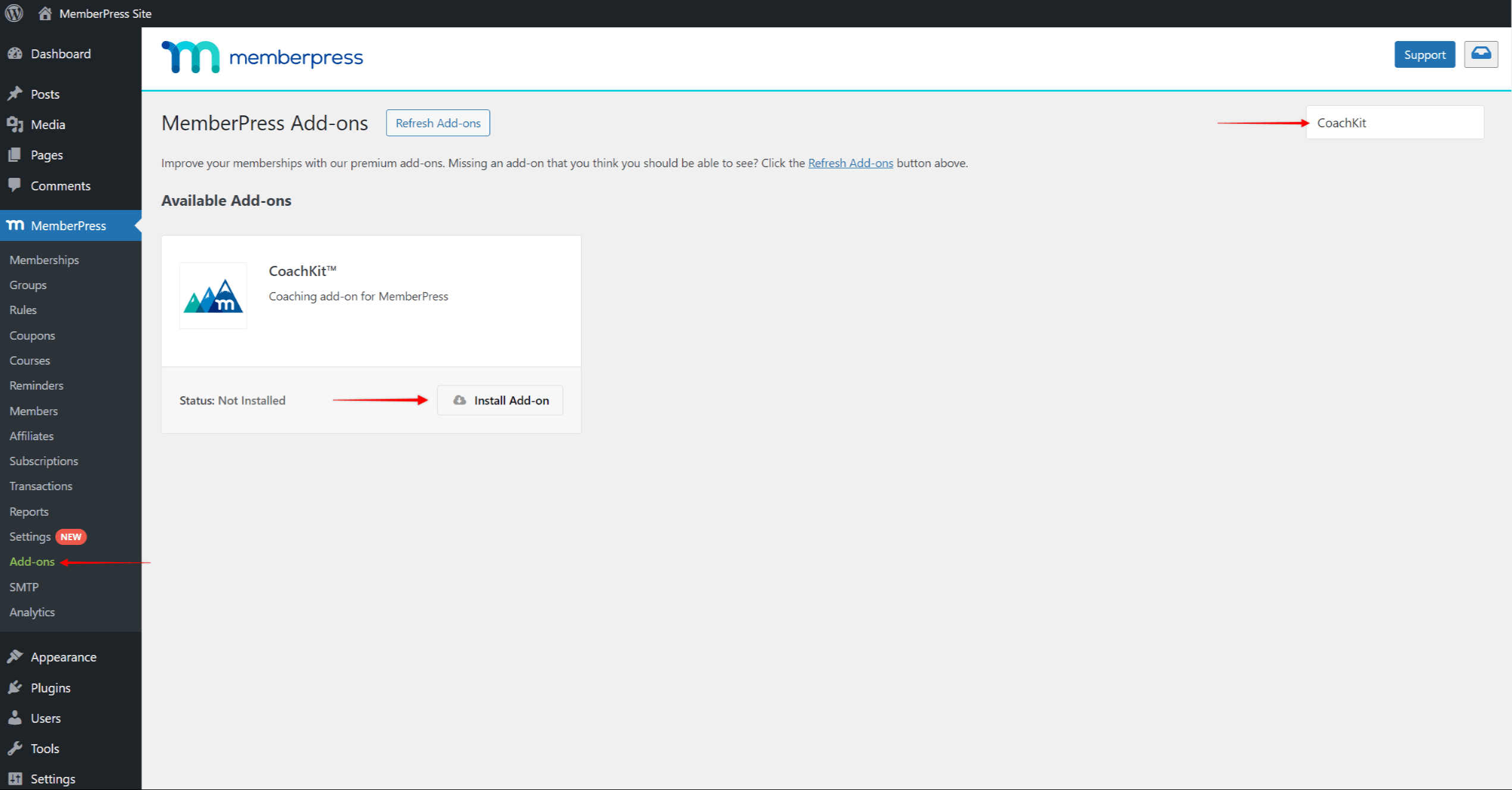Navigate to the SMTP submenu item
Screen dimensions: 1512x790
click(x=24, y=587)
